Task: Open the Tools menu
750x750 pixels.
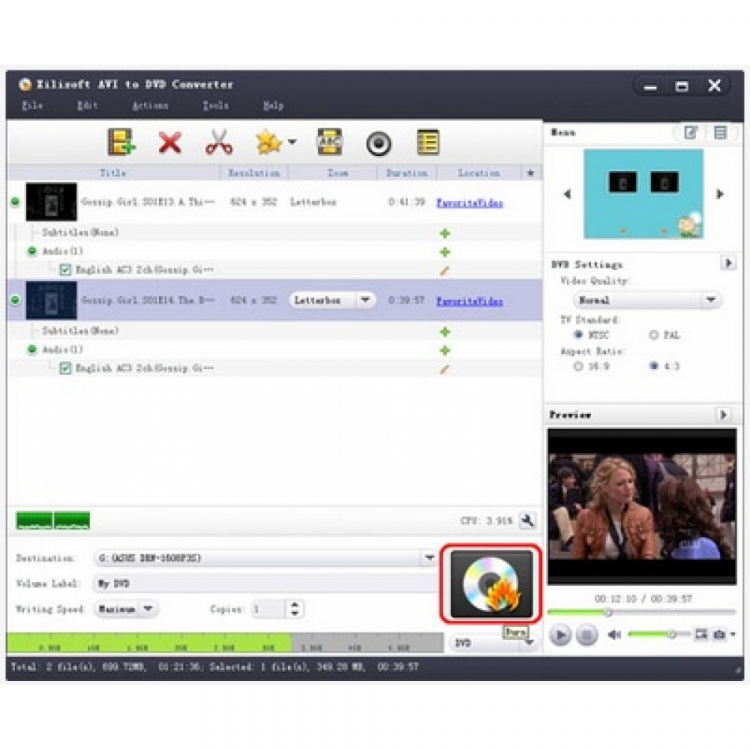Action: [215, 105]
